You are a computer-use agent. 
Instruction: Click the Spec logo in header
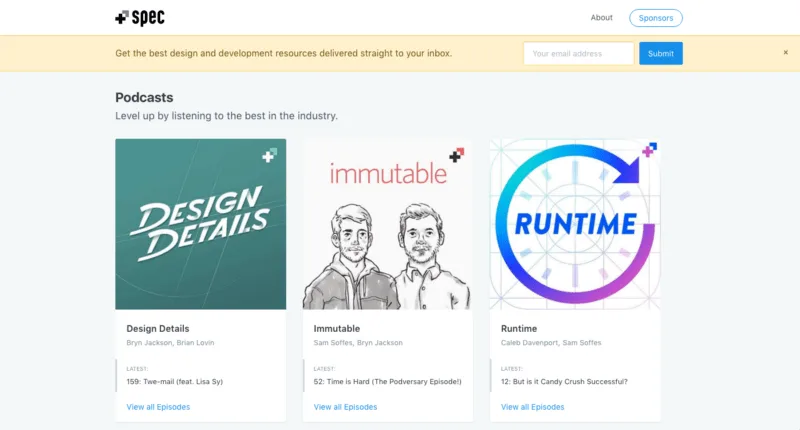click(x=140, y=18)
